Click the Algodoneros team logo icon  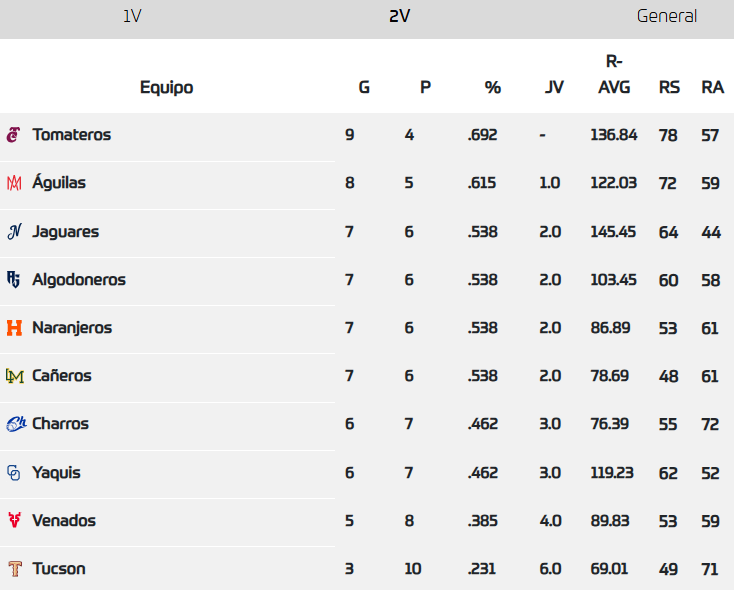coord(14,279)
